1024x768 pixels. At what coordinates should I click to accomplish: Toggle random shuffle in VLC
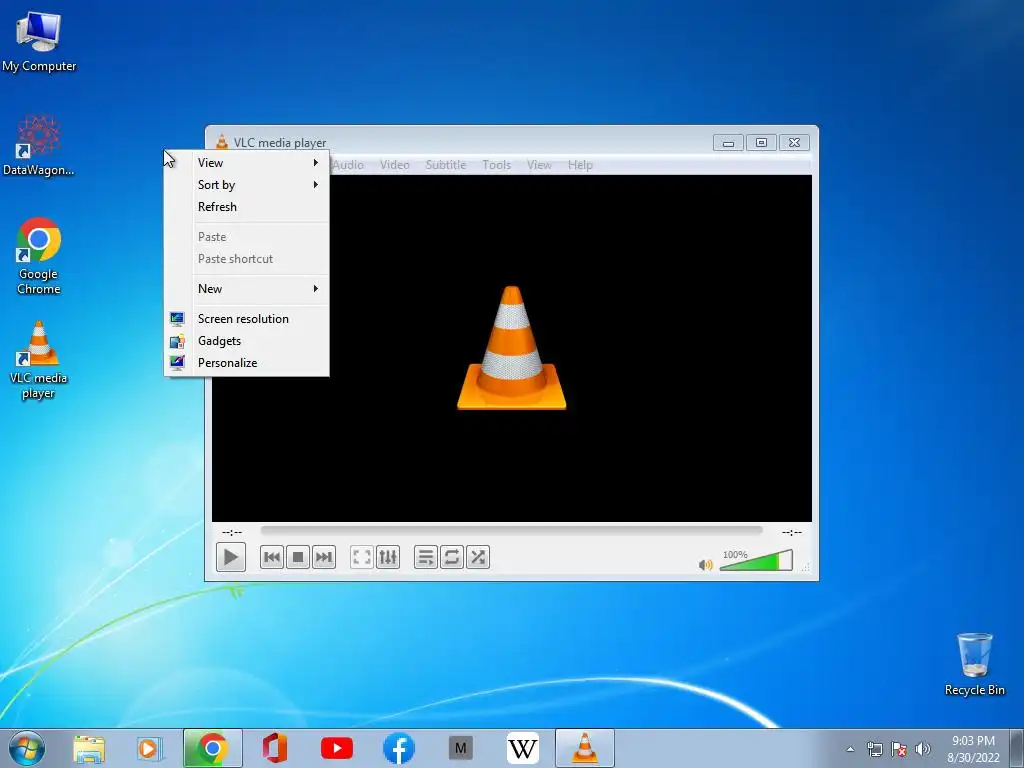[478, 557]
